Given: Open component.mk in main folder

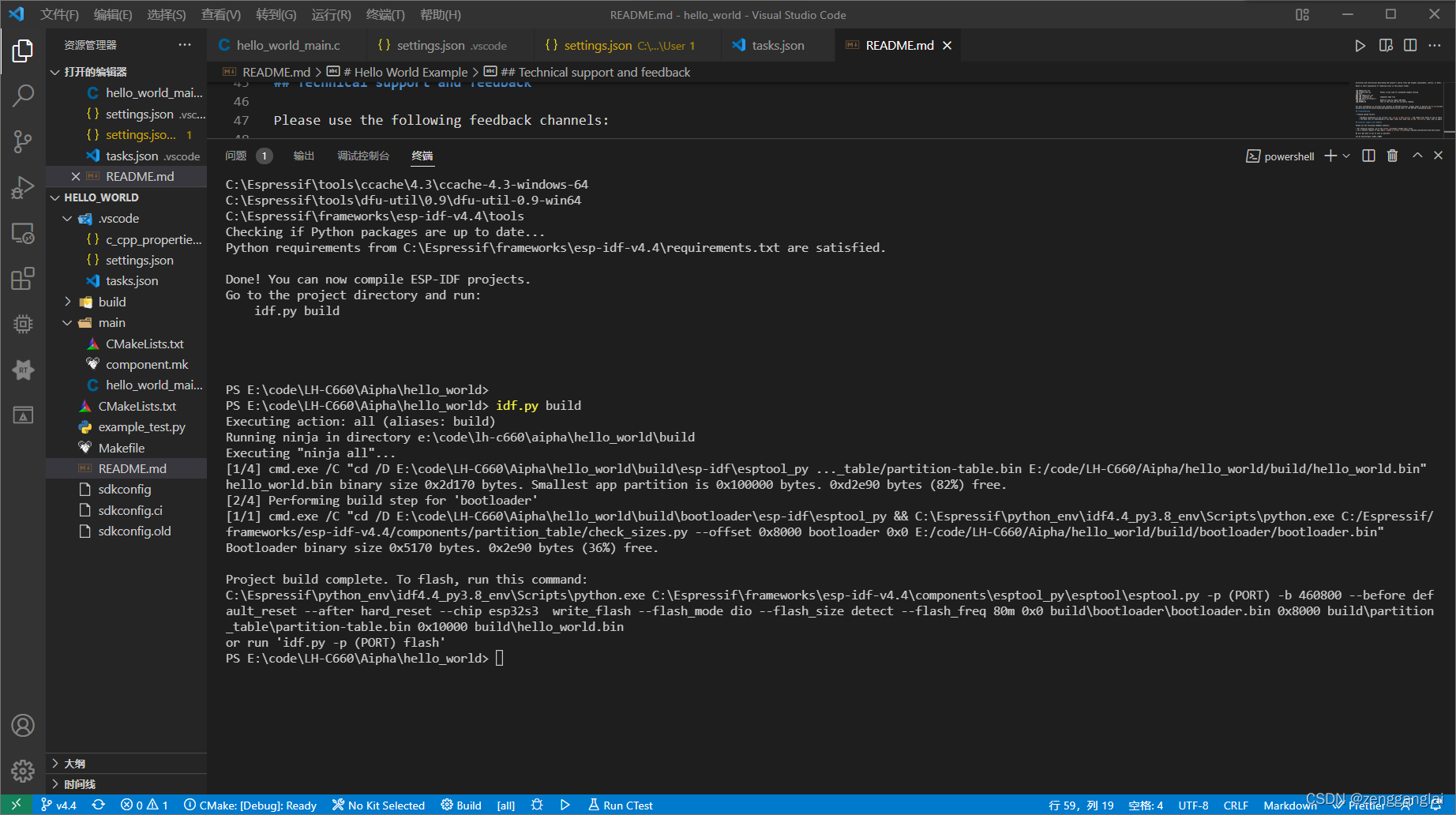Looking at the screenshot, I should point(126,364).
